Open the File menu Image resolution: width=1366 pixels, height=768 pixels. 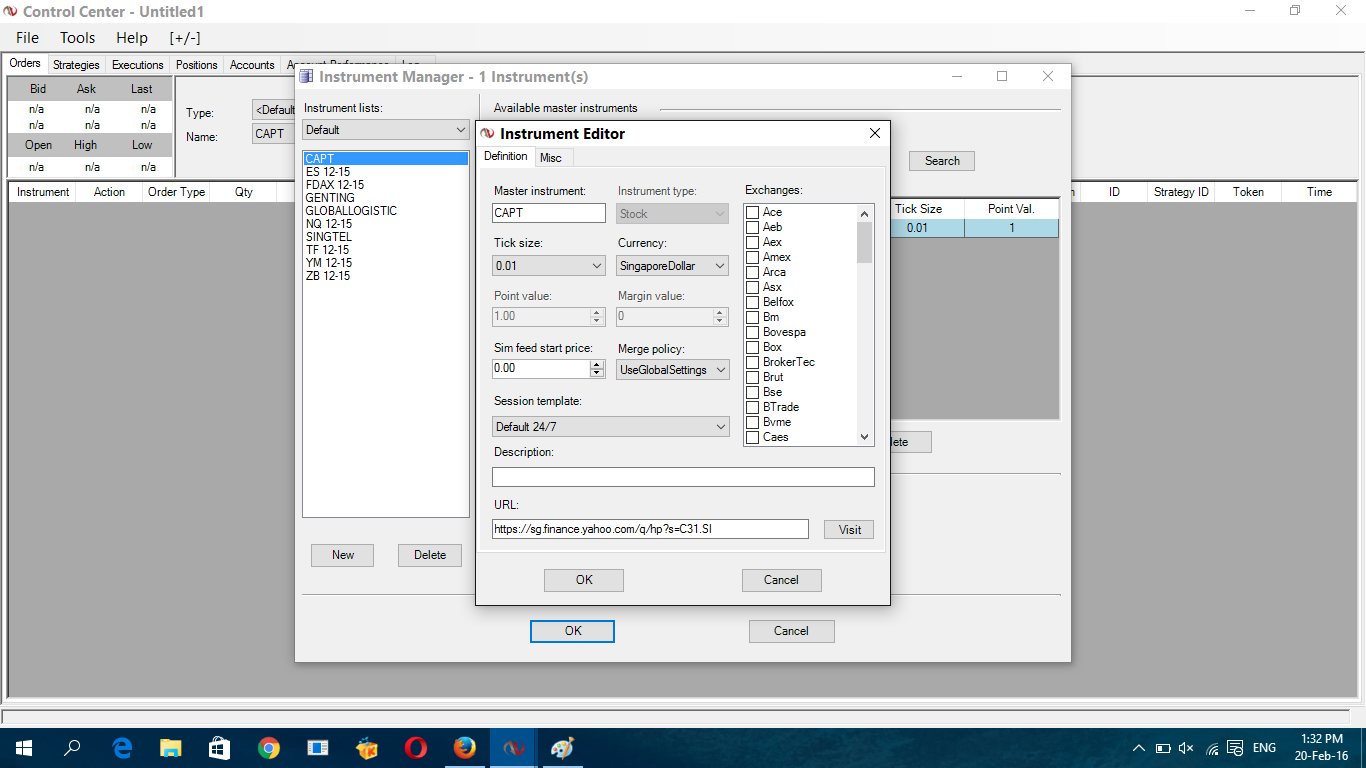point(28,38)
